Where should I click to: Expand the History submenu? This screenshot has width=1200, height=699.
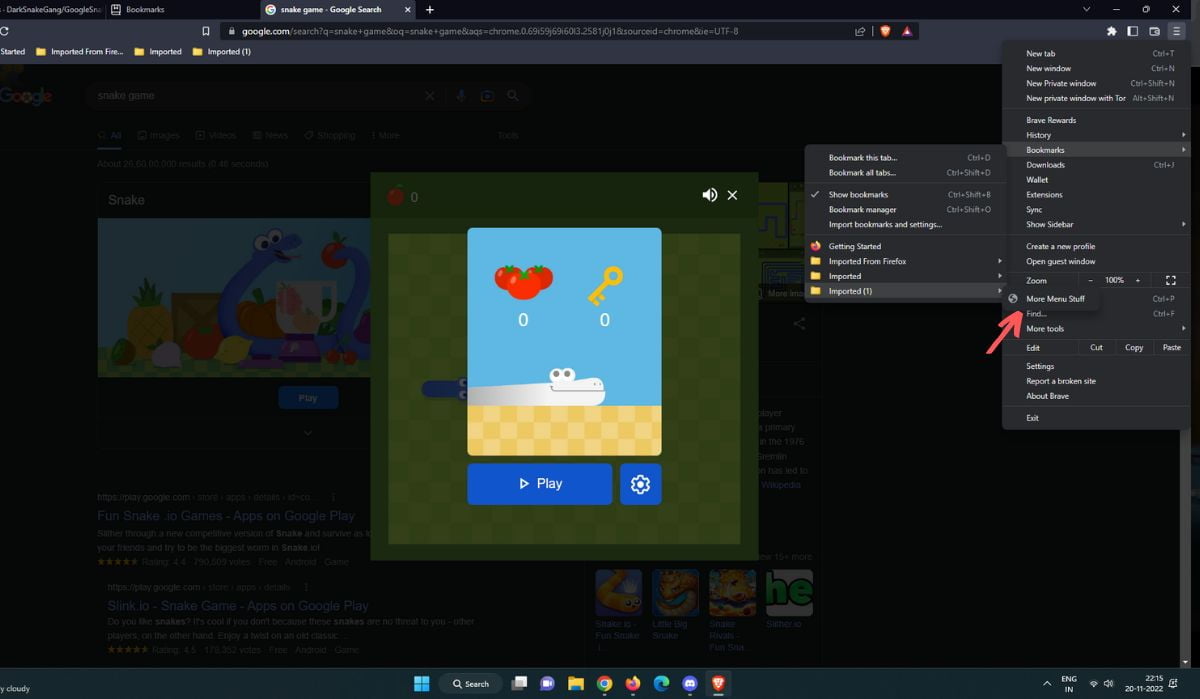click(x=1038, y=135)
